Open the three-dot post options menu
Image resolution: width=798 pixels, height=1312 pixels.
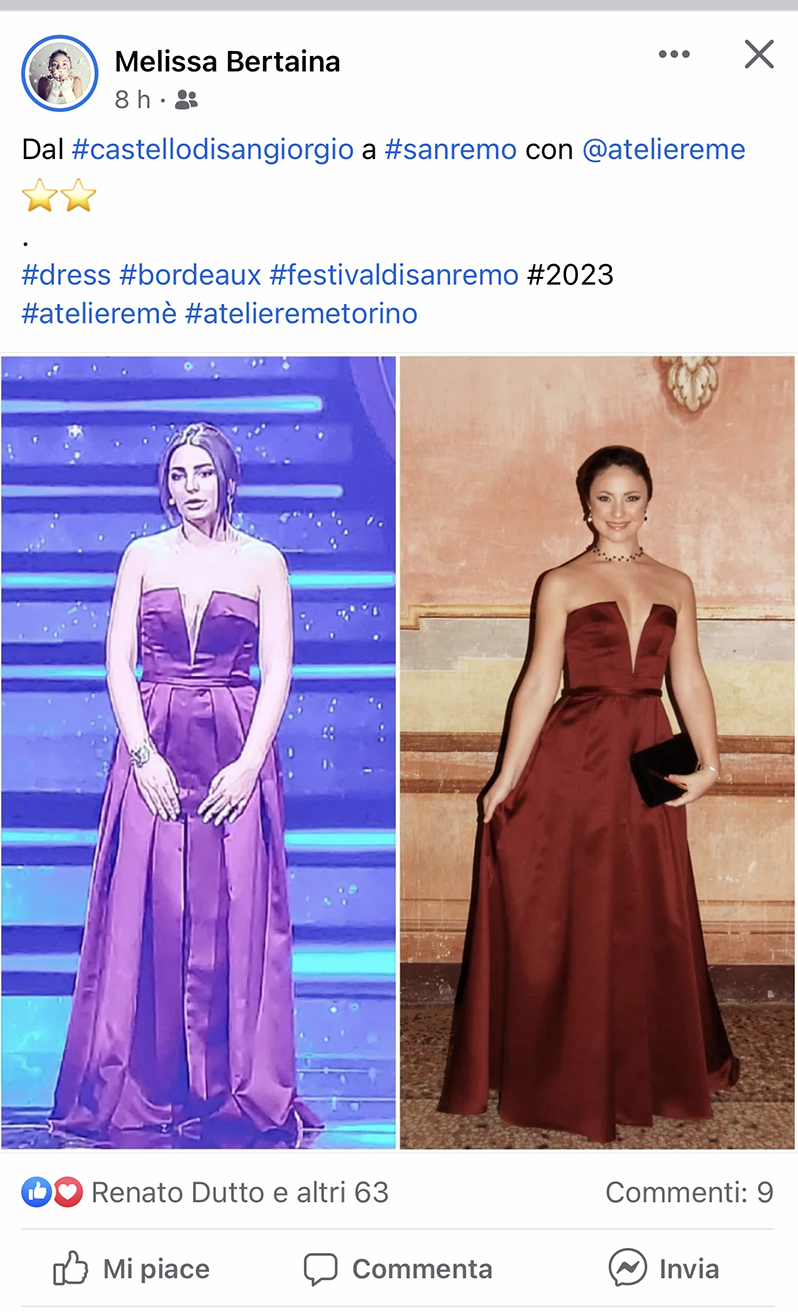pos(674,54)
